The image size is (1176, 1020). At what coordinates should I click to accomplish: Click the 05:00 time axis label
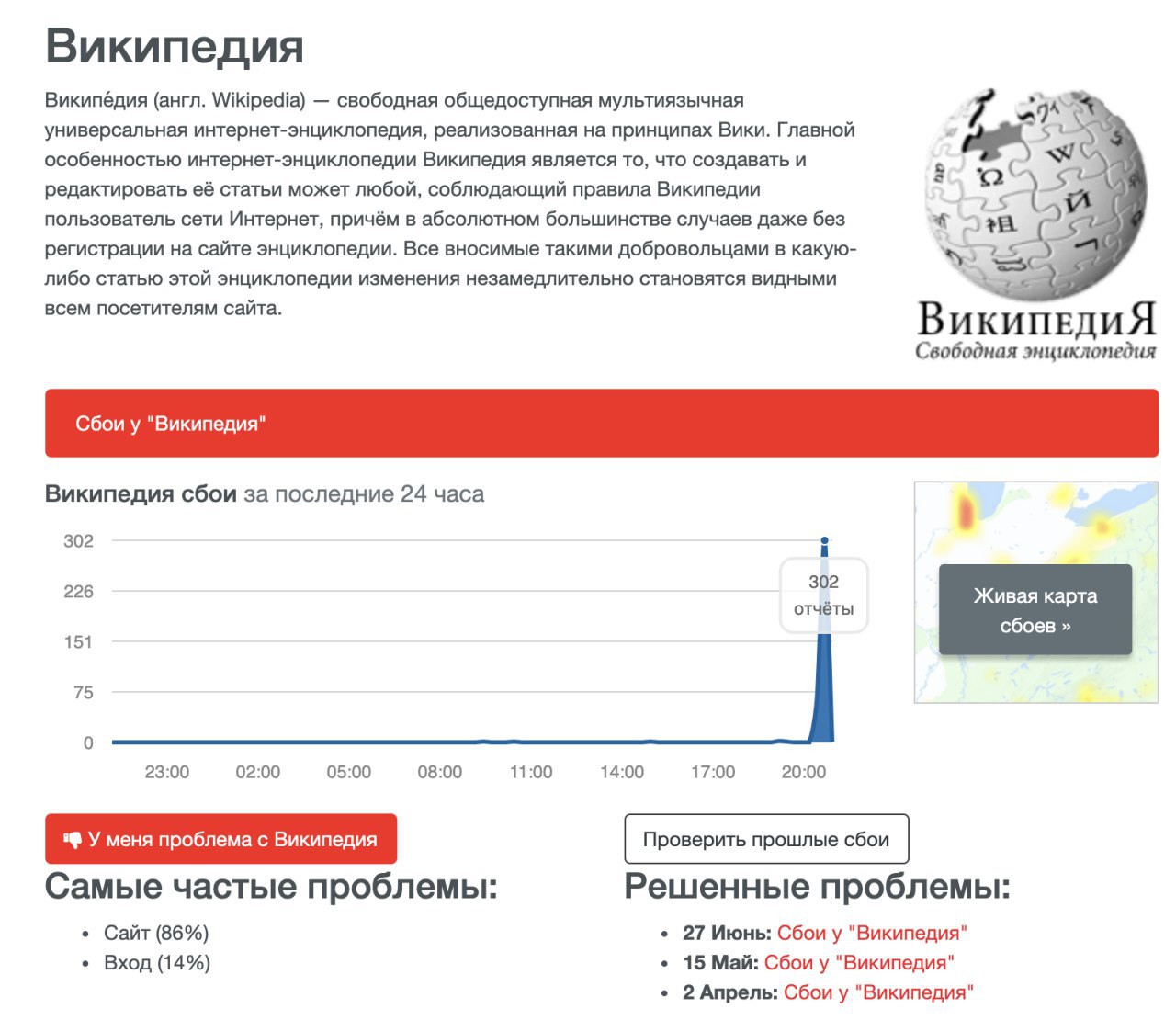pos(349,772)
